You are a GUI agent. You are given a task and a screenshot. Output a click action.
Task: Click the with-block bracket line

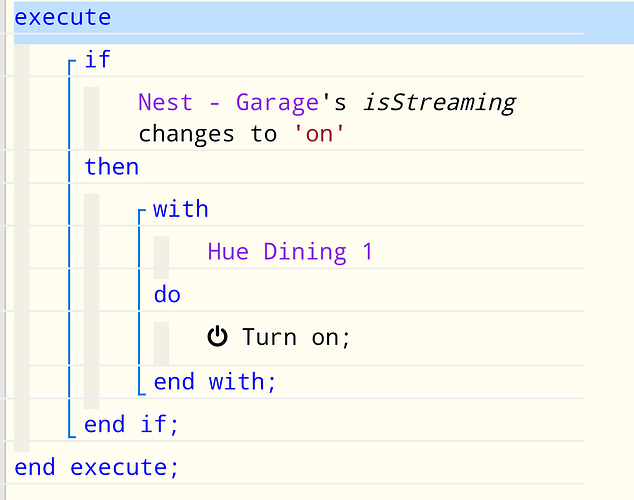[x=139, y=302]
